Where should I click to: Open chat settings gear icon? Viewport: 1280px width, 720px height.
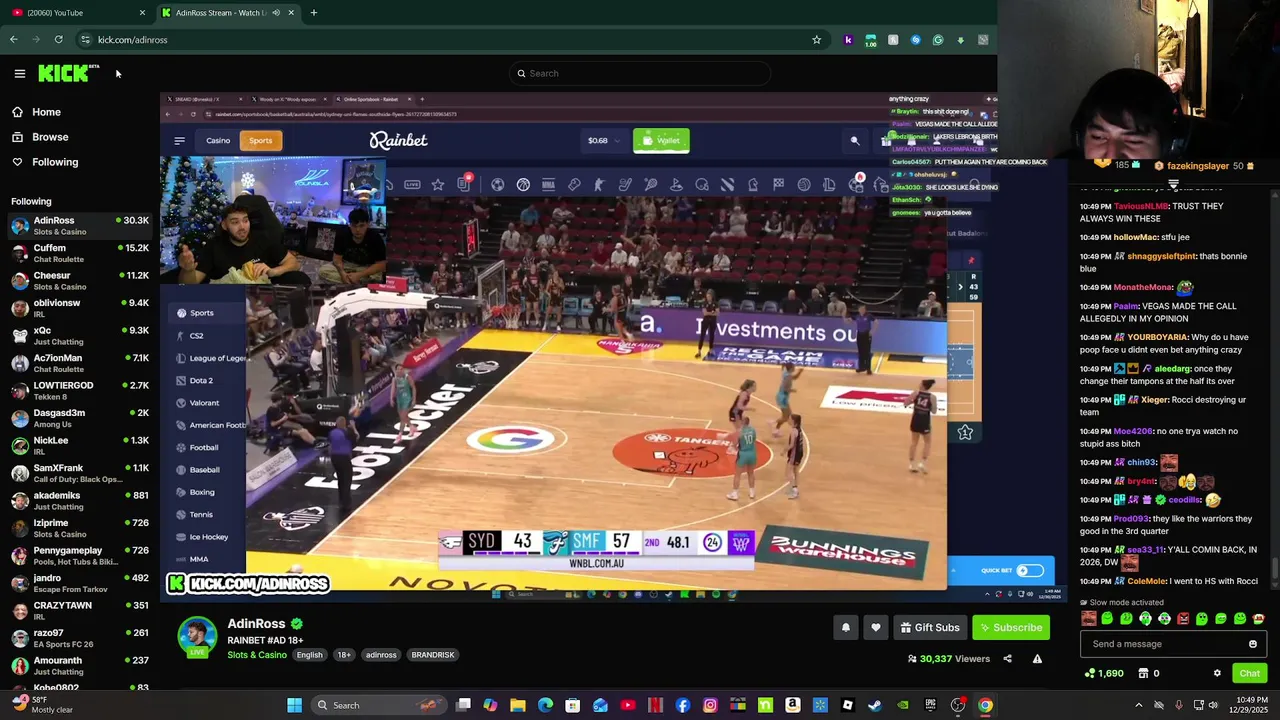coord(1217,674)
